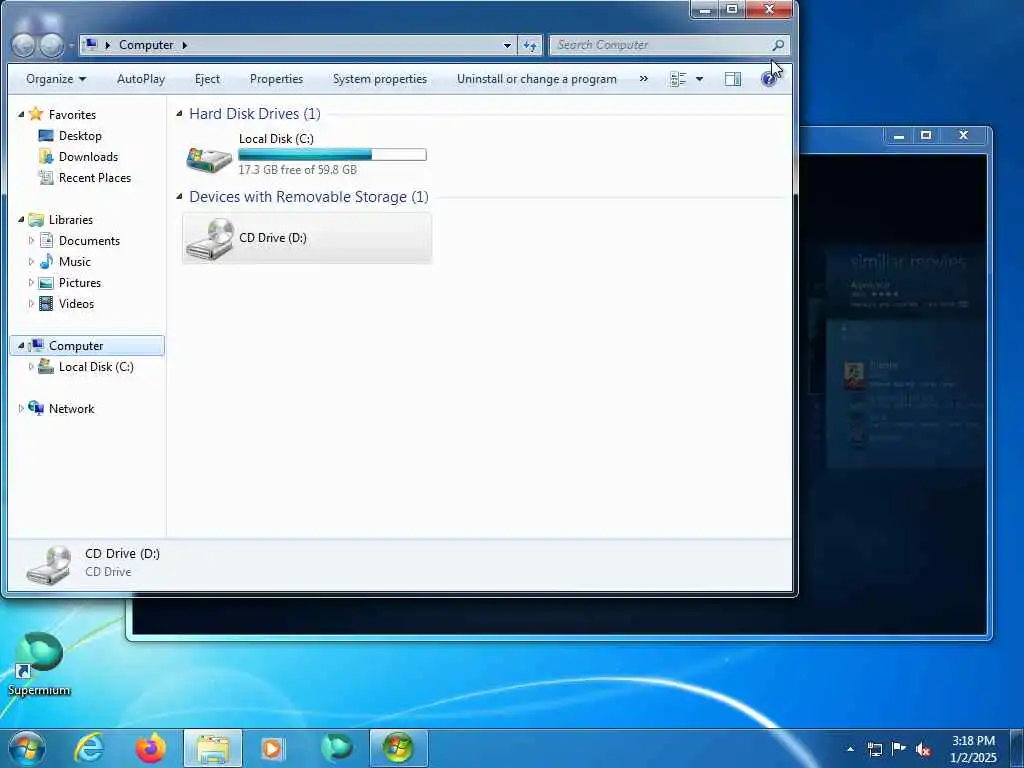Choose Uninstall or change a program
This screenshot has height=768, width=1024.
[536, 79]
